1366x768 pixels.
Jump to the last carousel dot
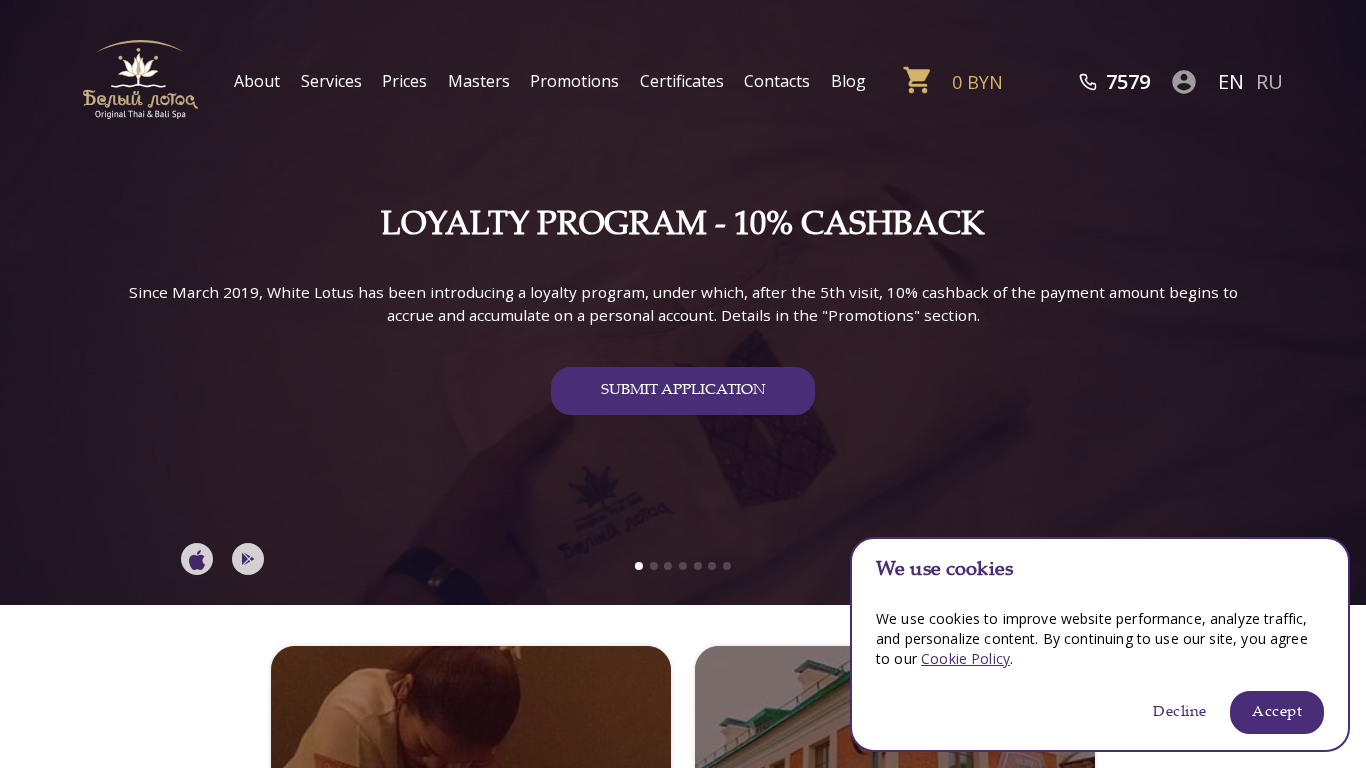coord(727,566)
